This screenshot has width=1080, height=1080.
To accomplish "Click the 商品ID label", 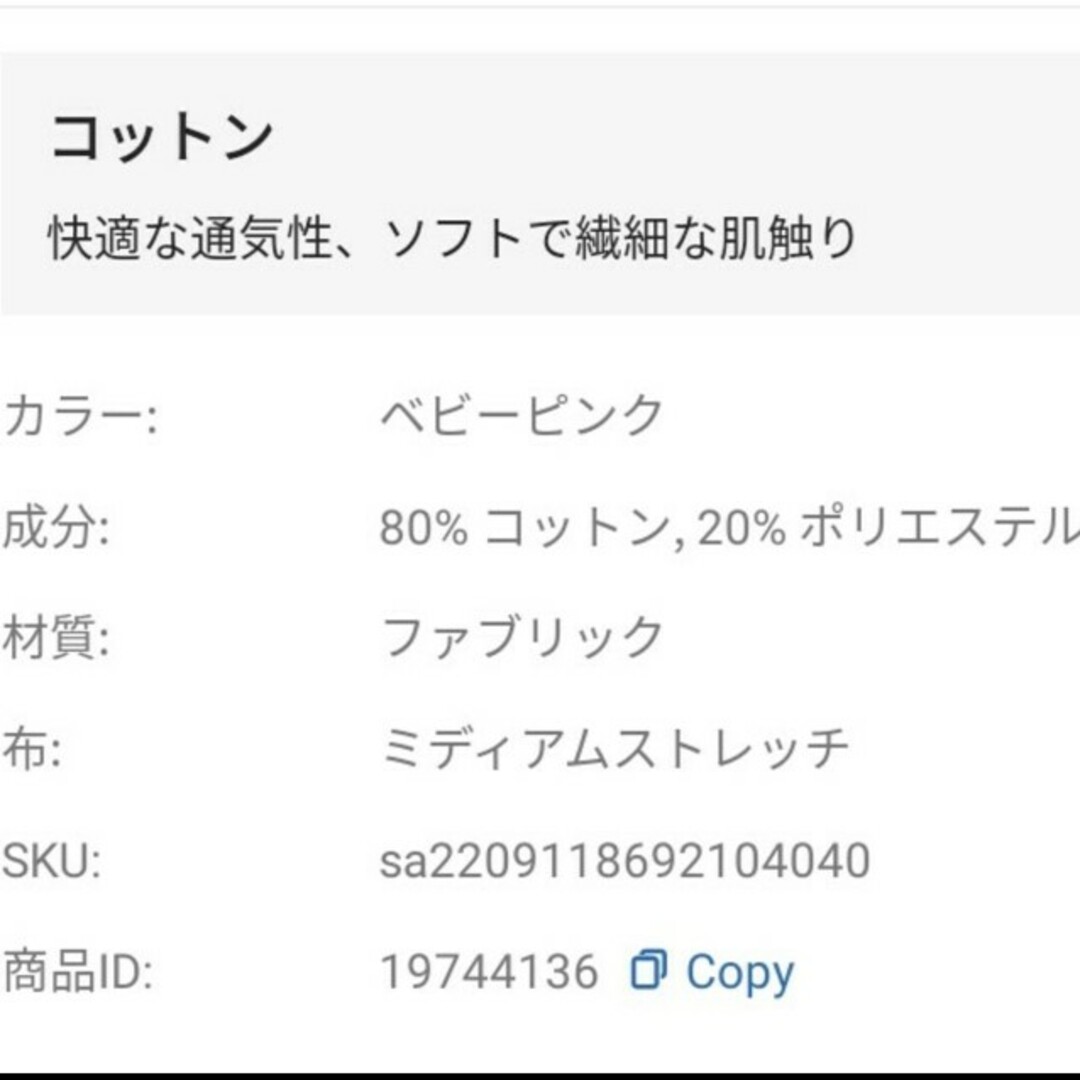I will (78, 971).
